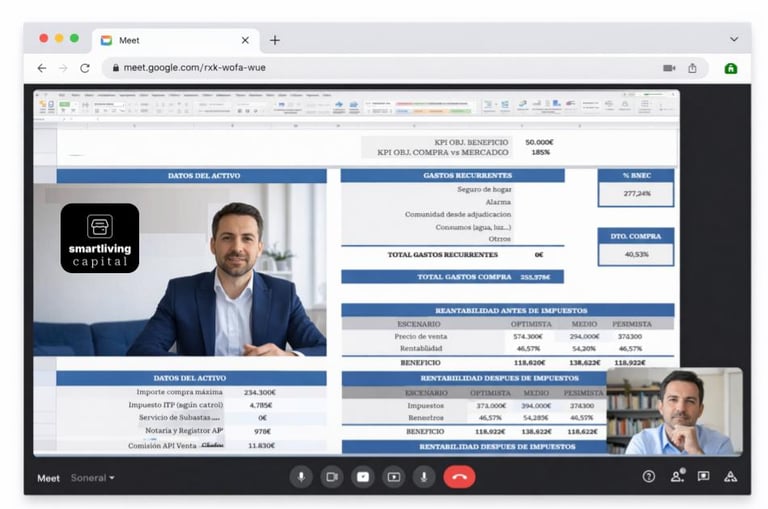
Task: Click the KPI OBJ. BENEFICIO label
Action: (x=471, y=142)
